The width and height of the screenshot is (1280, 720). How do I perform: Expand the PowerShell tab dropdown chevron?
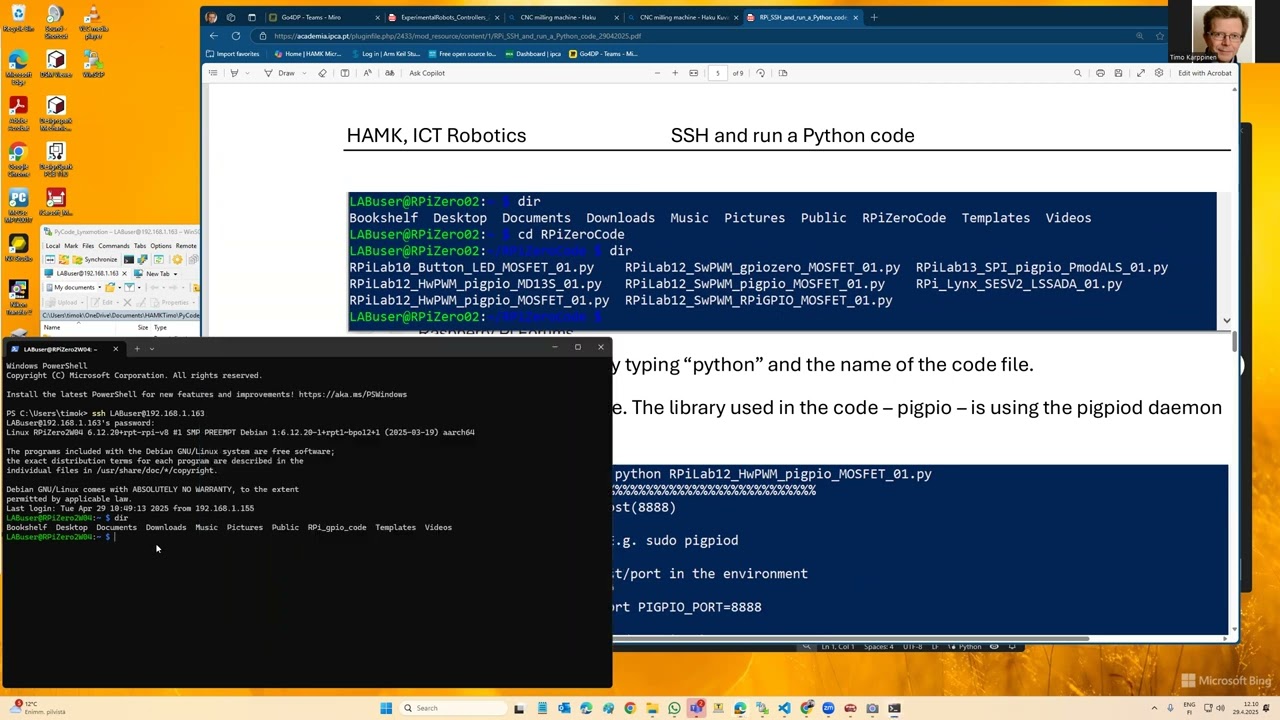[x=152, y=349]
